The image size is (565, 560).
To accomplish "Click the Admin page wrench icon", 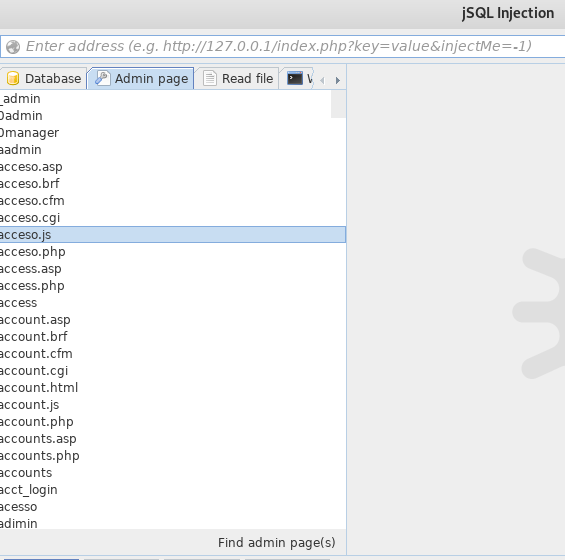I will pos(102,78).
